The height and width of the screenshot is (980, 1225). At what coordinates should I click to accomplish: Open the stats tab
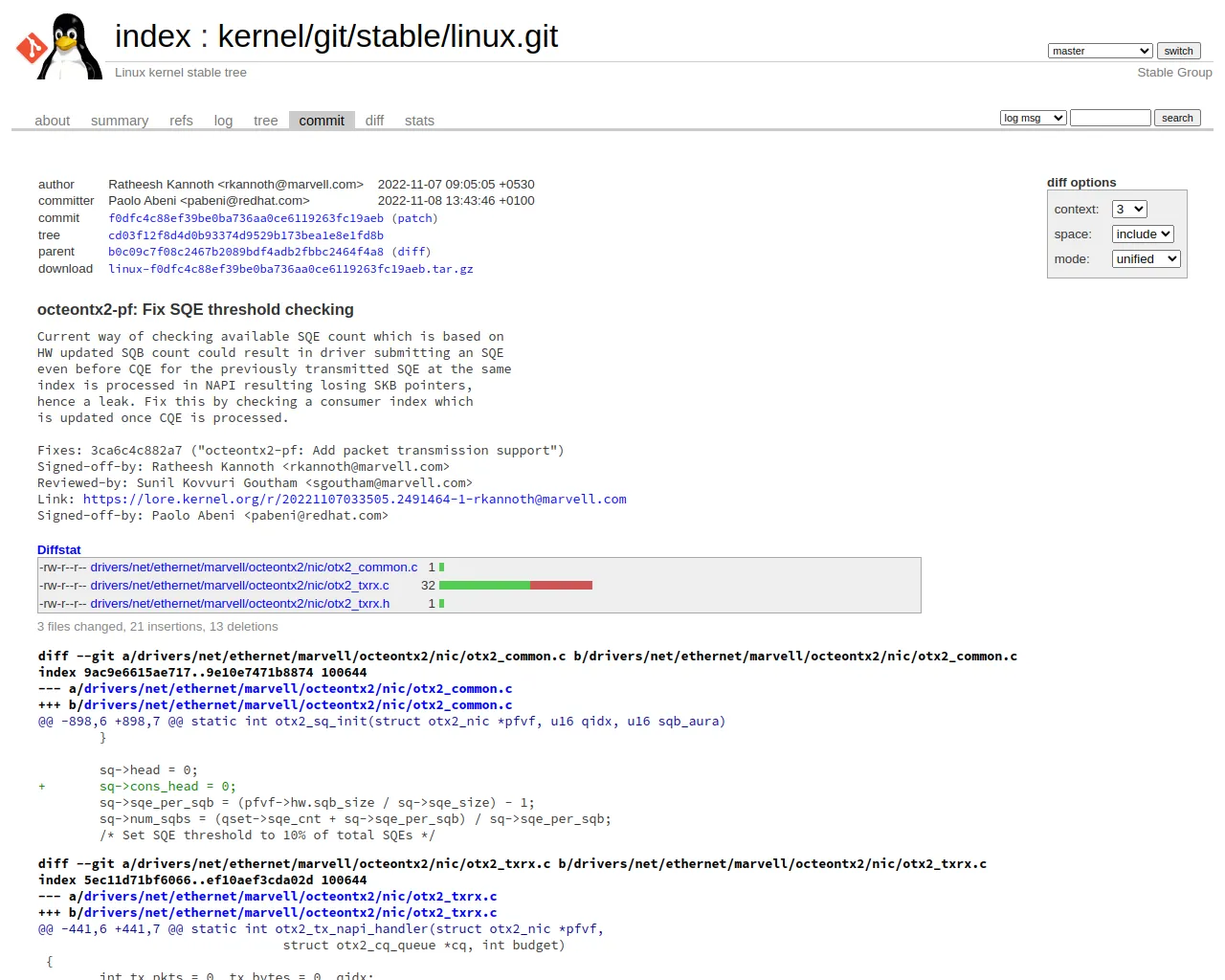tap(419, 121)
